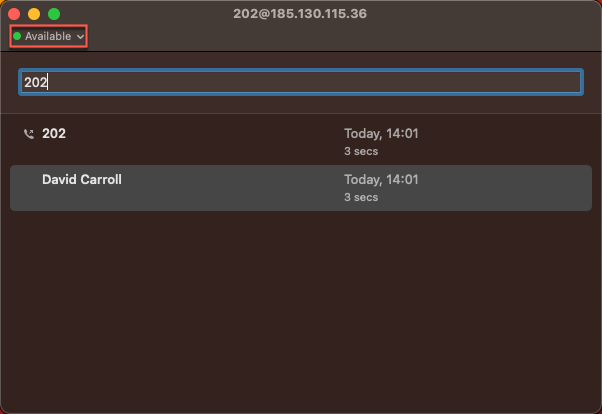
Task: Click the chevron arrow next to Available
Action: click(x=80, y=36)
